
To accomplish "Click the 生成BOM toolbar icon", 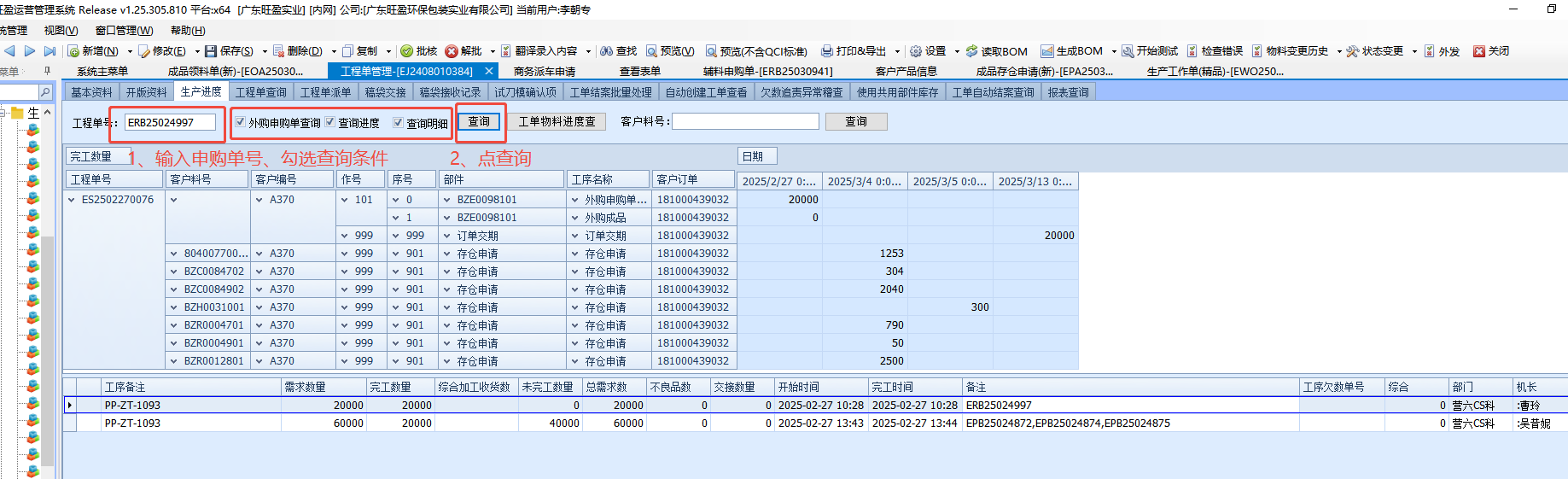I will point(1046,51).
